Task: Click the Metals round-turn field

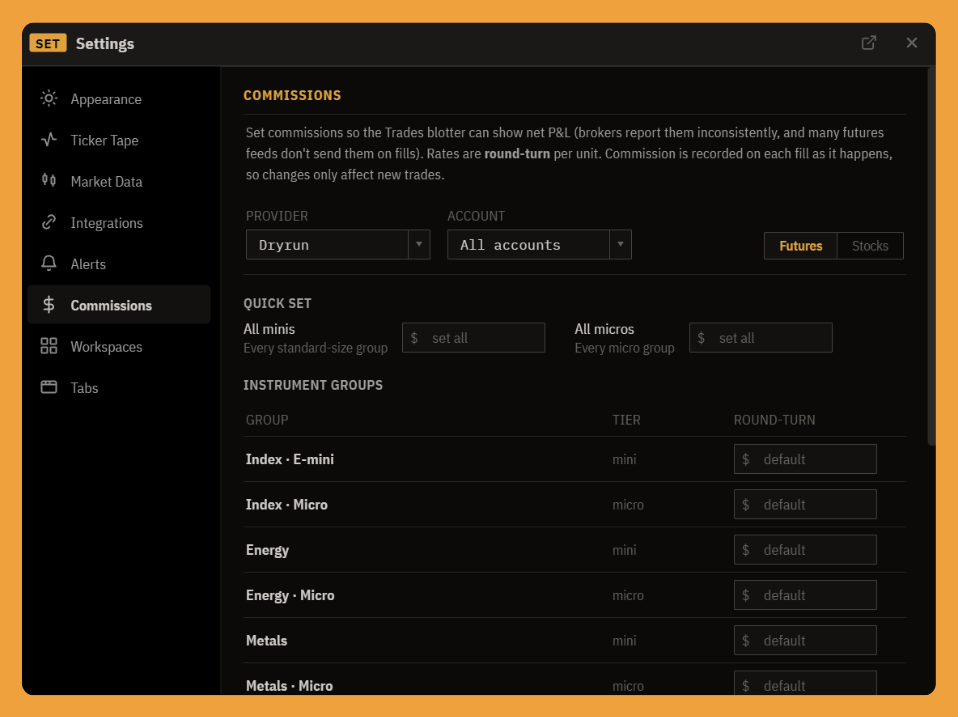Action: (x=805, y=640)
